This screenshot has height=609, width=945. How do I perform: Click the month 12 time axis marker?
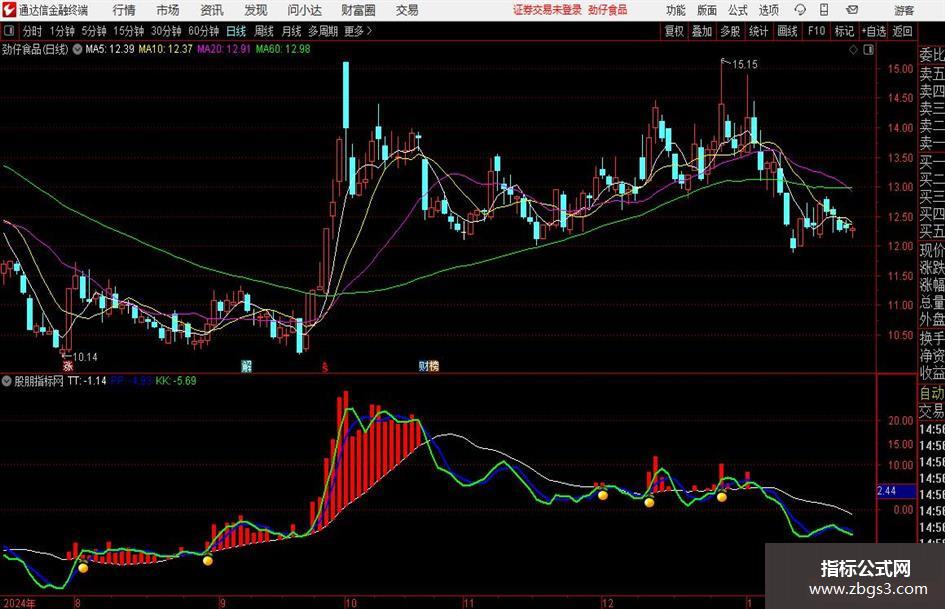tap(608, 603)
